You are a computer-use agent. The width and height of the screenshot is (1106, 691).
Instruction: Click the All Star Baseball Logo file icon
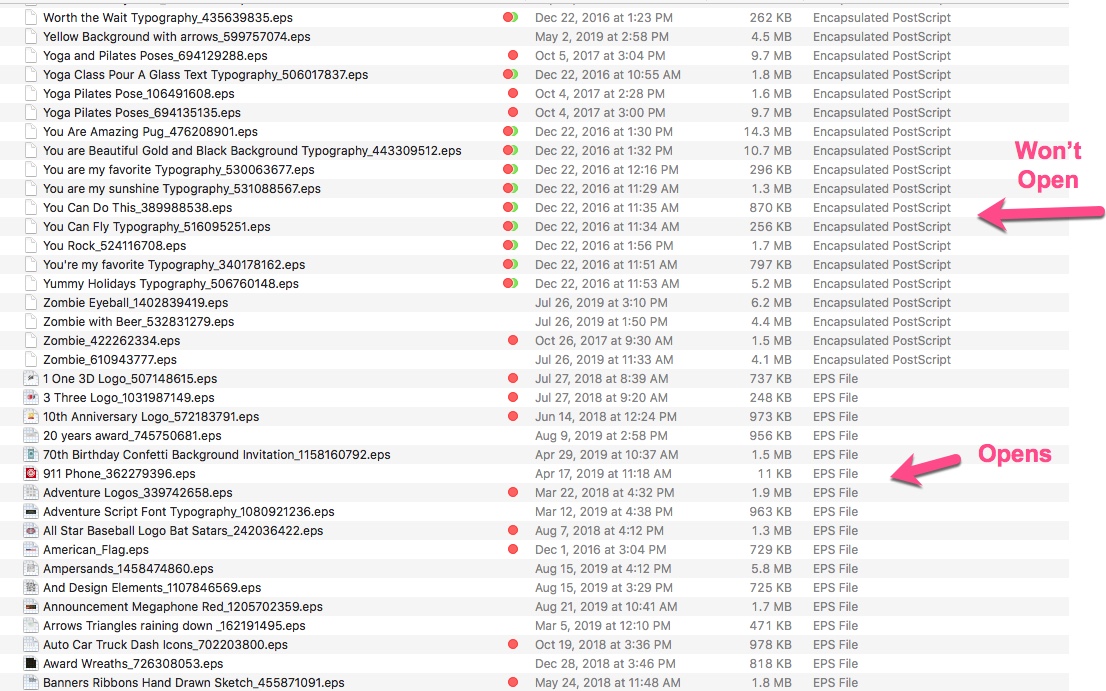pyautogui.click(x=30, y=530)
